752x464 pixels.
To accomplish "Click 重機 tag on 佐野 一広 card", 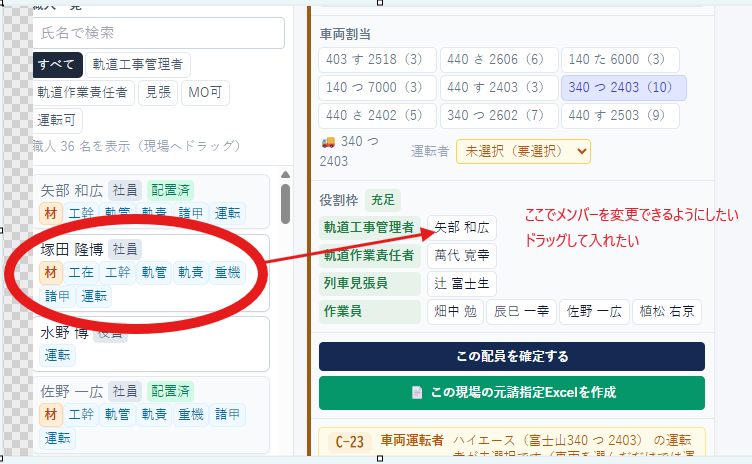I will point(191,415).
